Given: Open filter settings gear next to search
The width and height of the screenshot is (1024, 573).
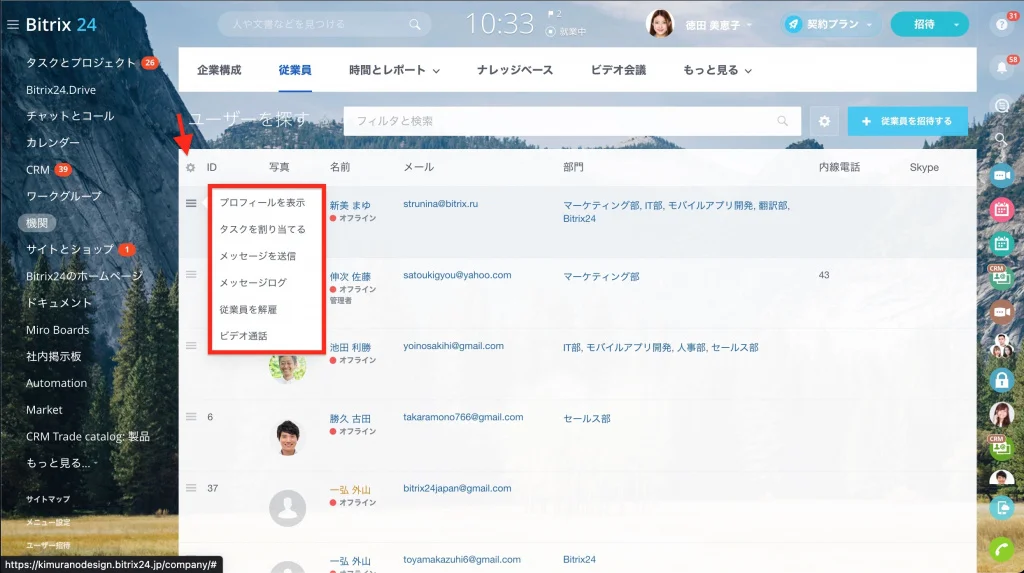Looking at the screenshot, I should point(824,122).
